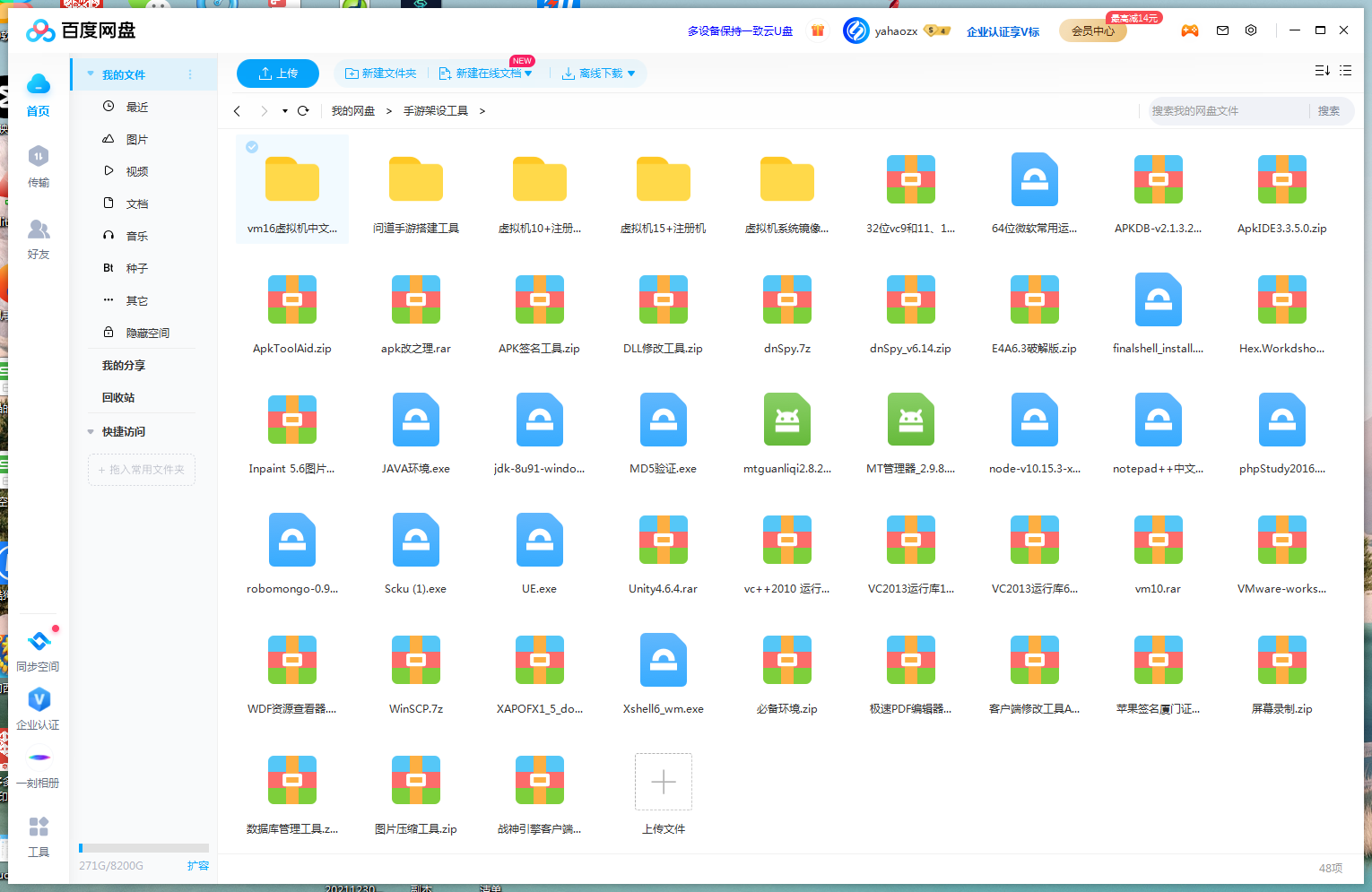
Task: Click the refresh icon in navigation bar
Action: coord(303,111)
